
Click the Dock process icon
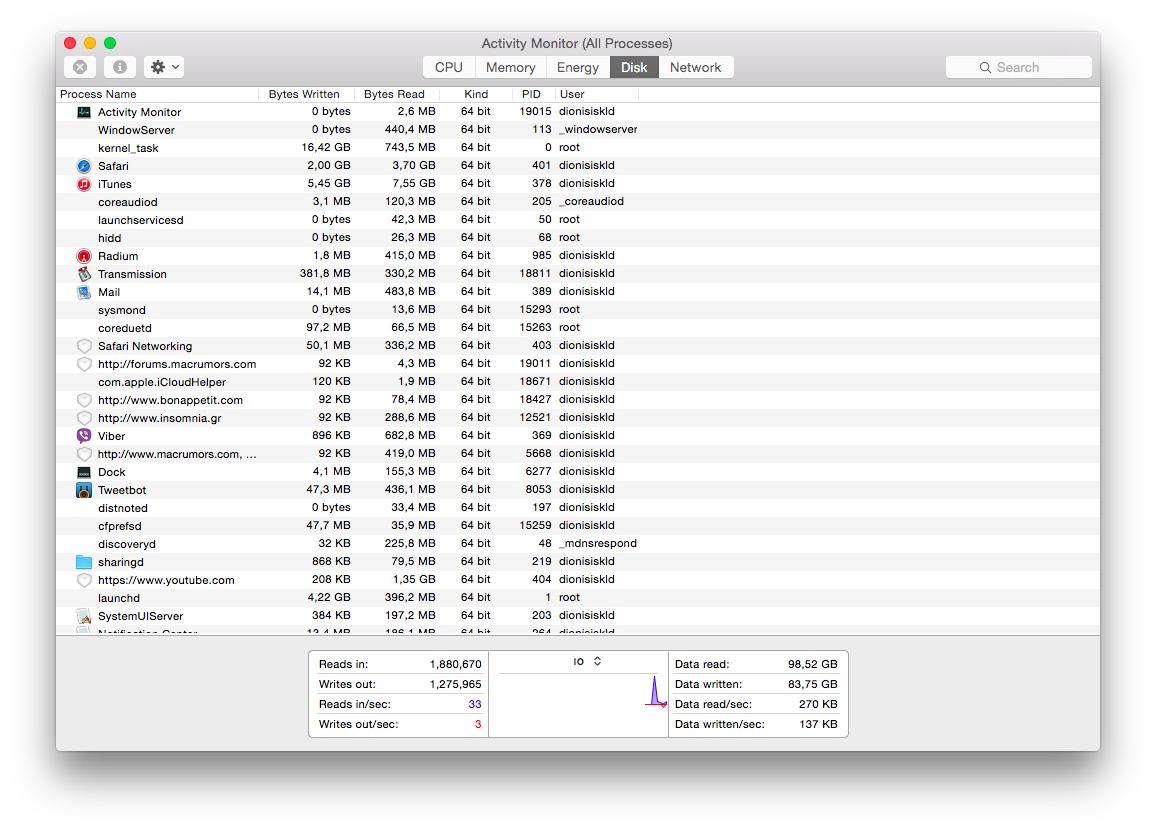coord(84,472)
